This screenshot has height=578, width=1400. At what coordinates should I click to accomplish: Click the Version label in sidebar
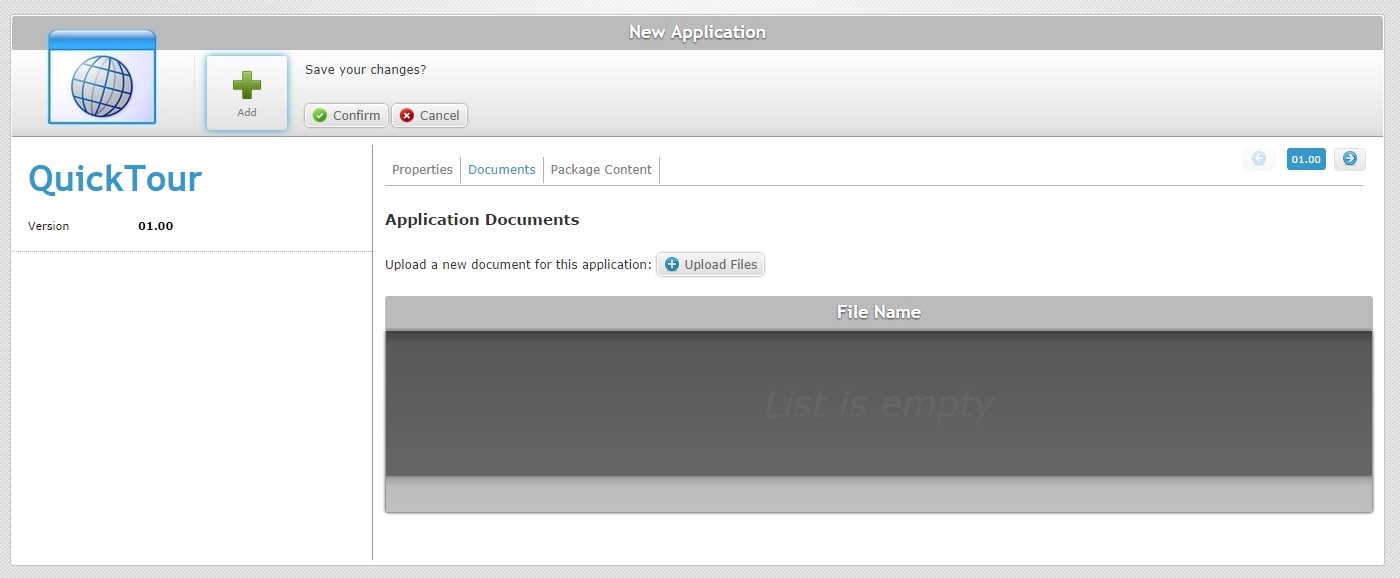[x=49, y=226]
